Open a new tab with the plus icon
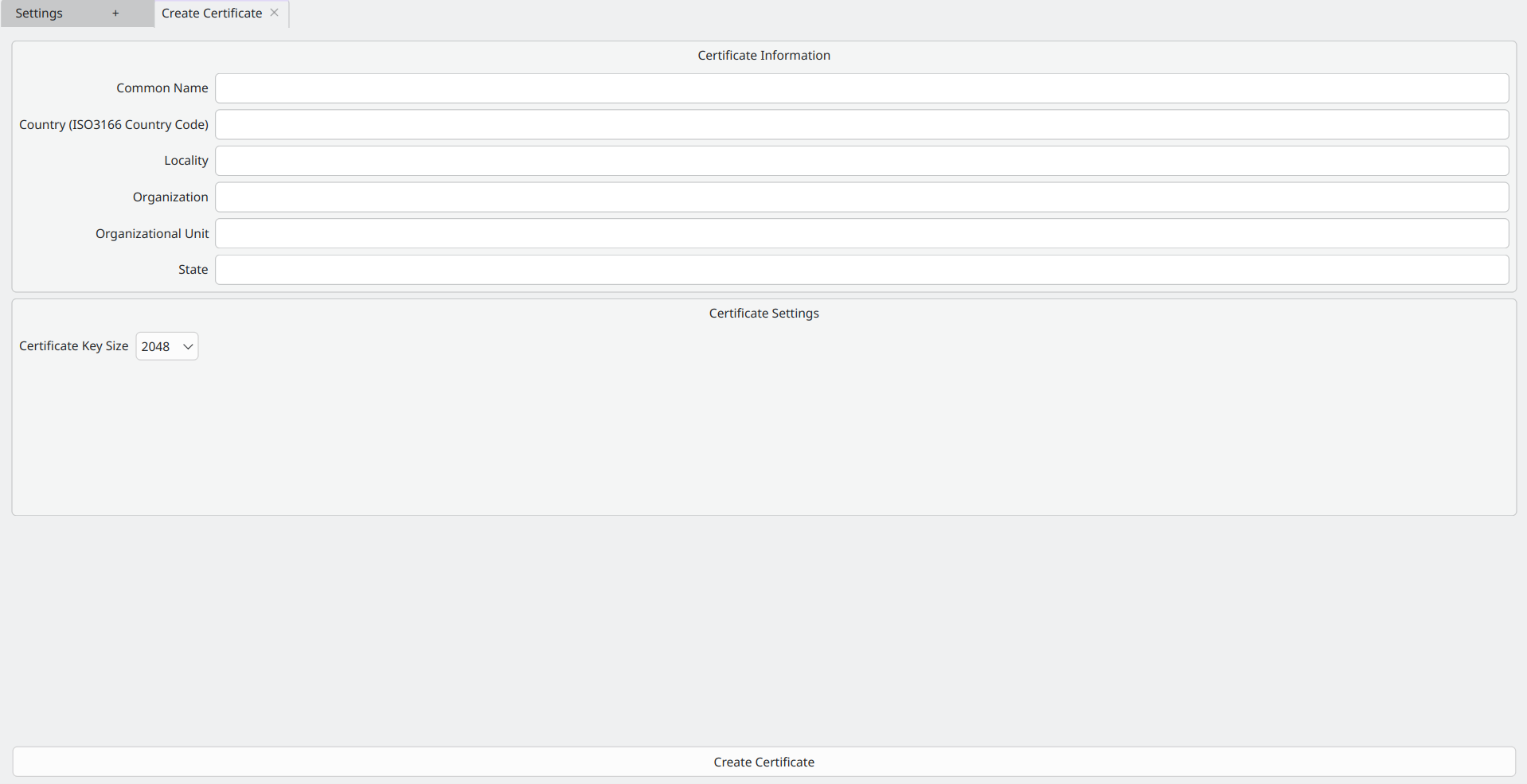The image size is (1527, 784). point(115,14)
